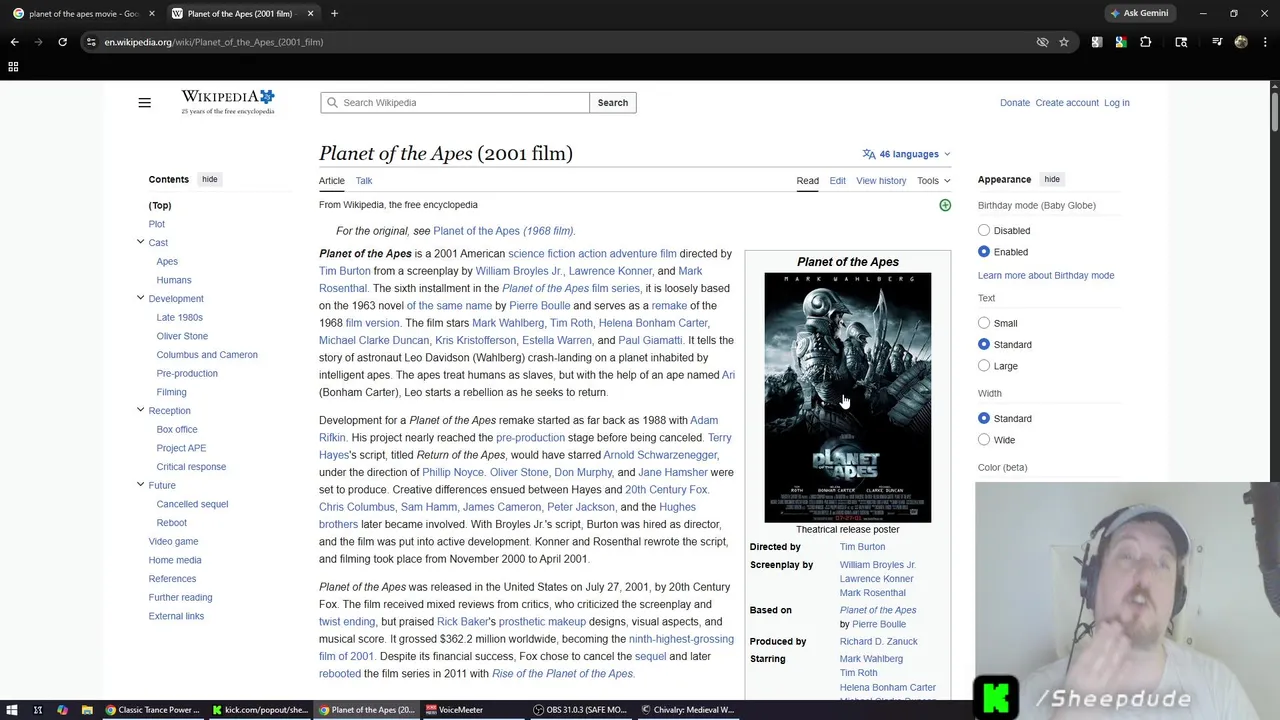Viewport: 1280px width, 720px height.
Task: Open the apps grid icon in bookmarks bar
Action: 13,67
